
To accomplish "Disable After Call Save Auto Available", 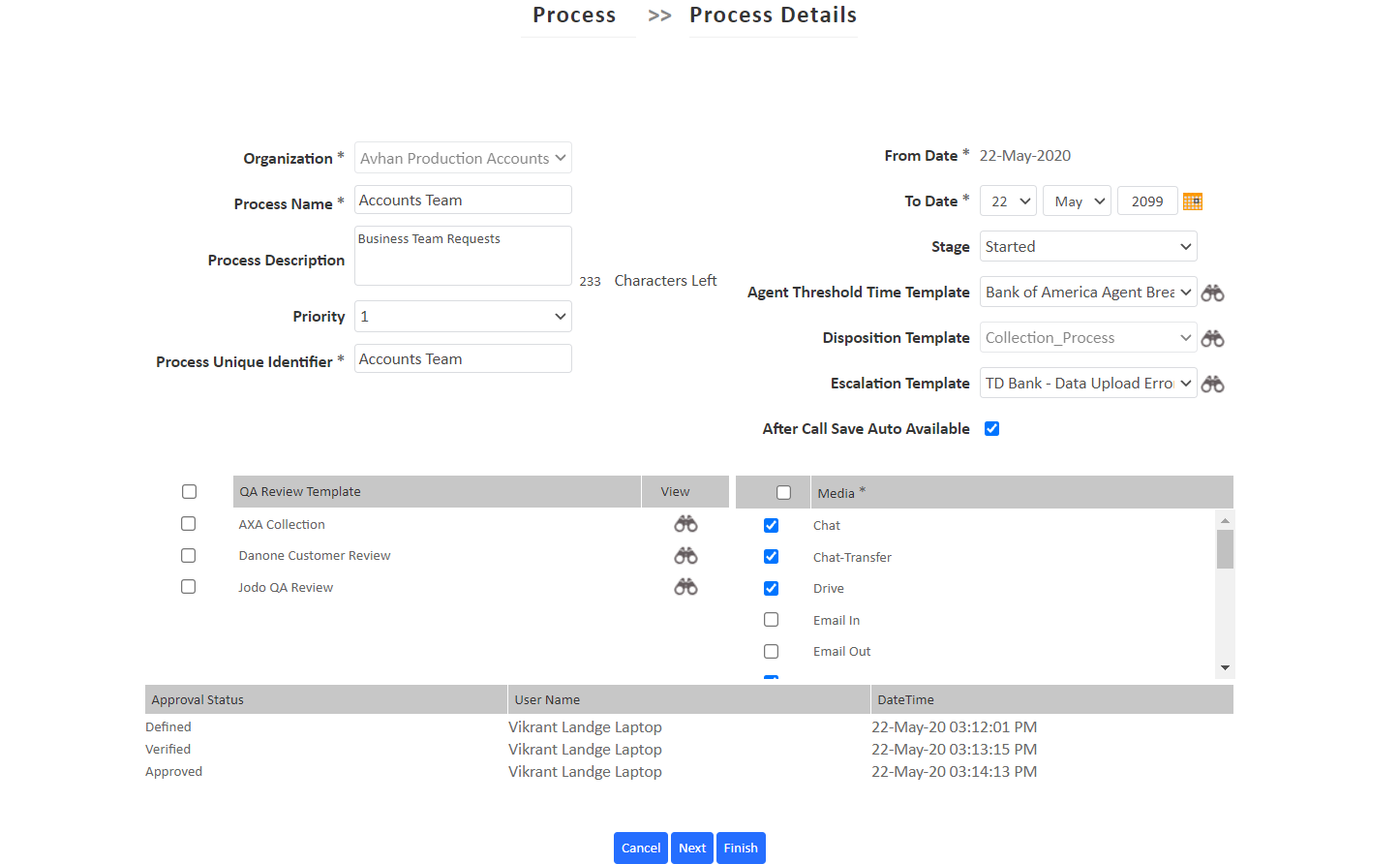I will 991,427.
